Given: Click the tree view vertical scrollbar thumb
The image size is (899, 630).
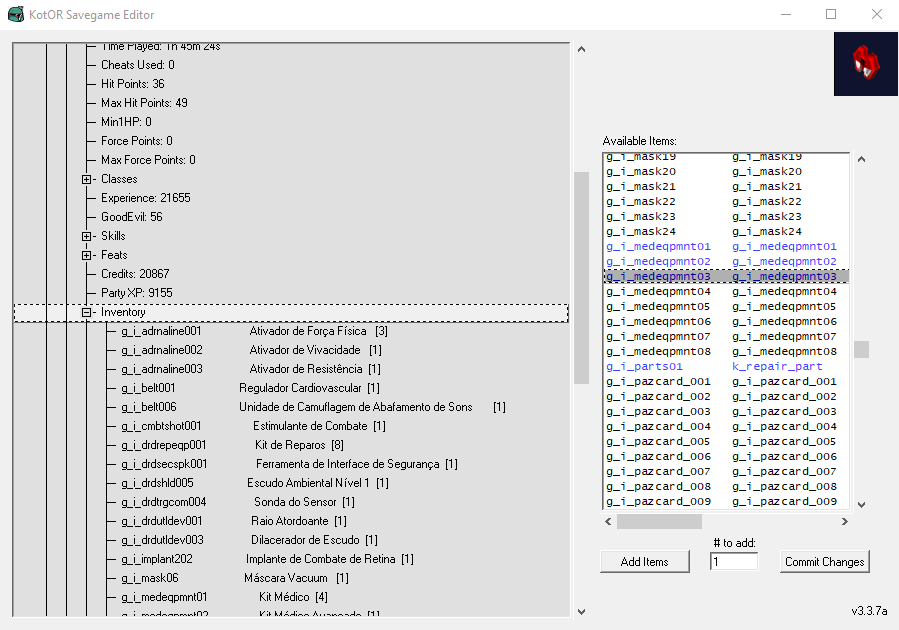Looking at the screenshot, I should (x=581, y=277).
